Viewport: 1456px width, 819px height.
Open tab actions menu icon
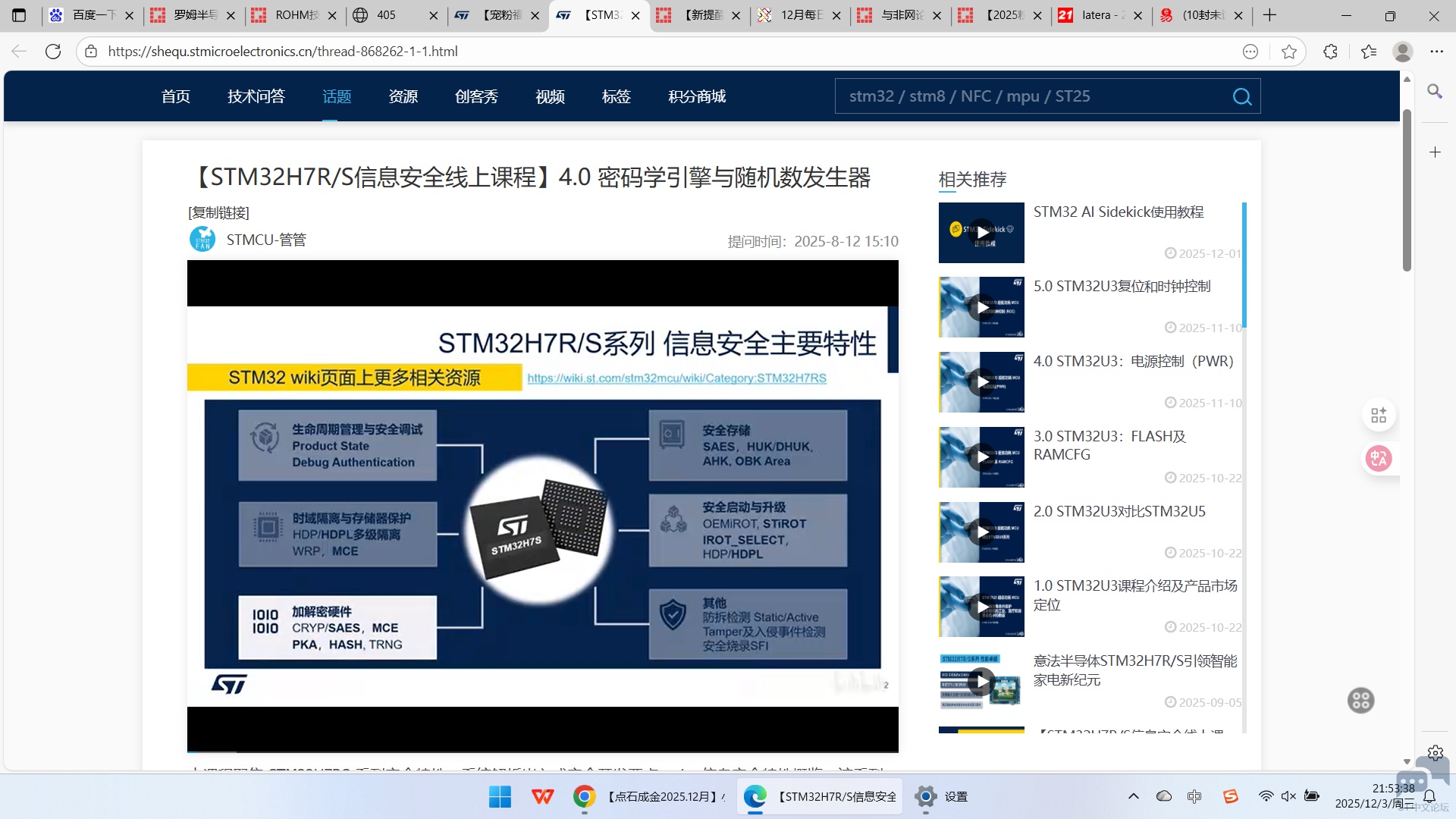pos(19,15)
